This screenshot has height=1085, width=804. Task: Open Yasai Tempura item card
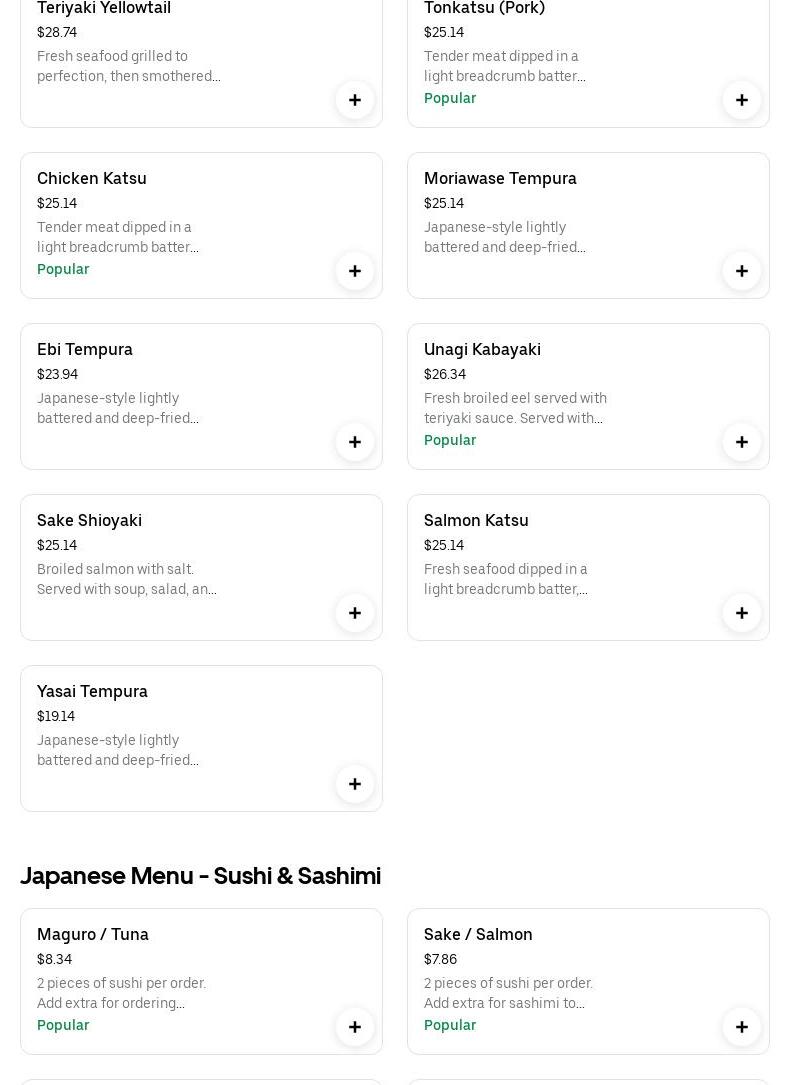[x=201, y=738]
